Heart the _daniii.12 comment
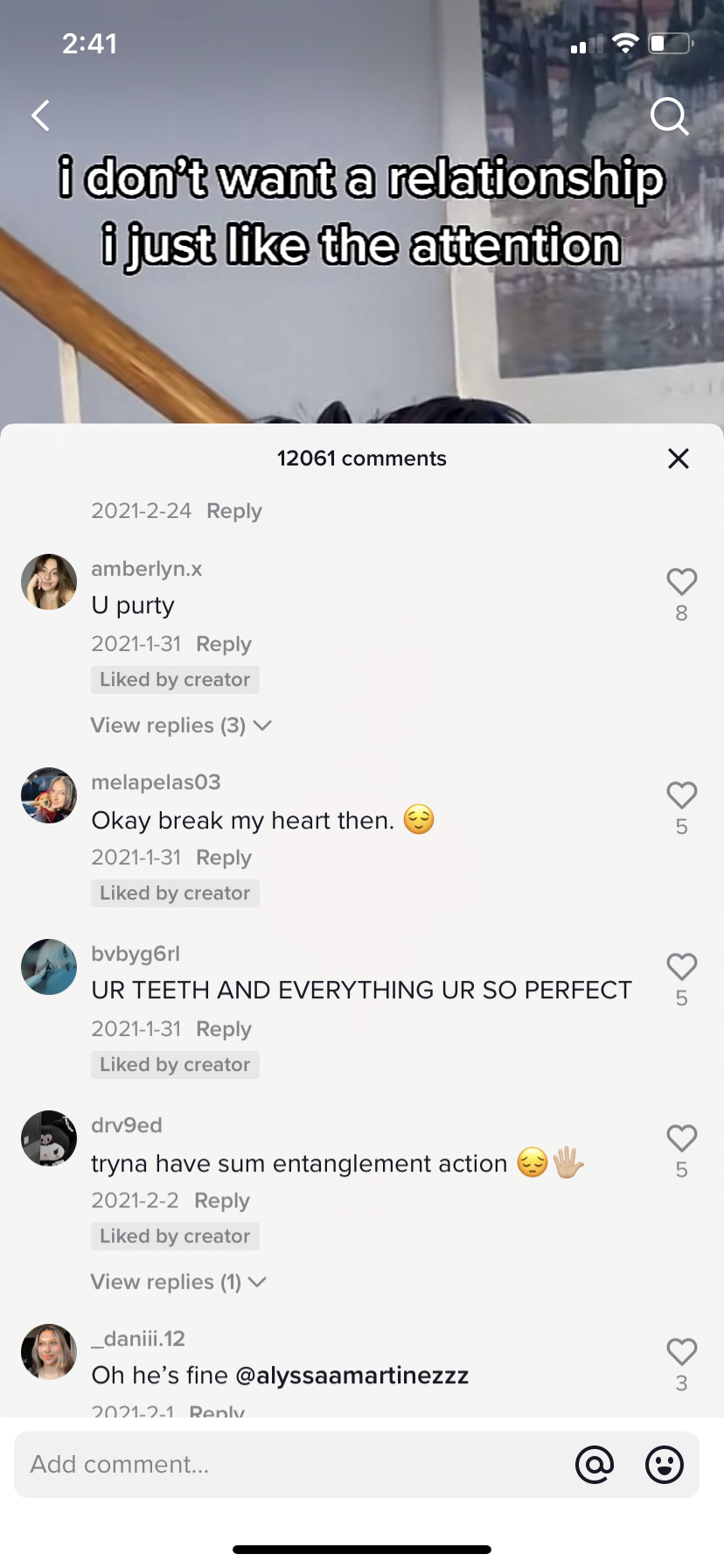This screenshot has width=724, height=1568. coord(682,1352)
